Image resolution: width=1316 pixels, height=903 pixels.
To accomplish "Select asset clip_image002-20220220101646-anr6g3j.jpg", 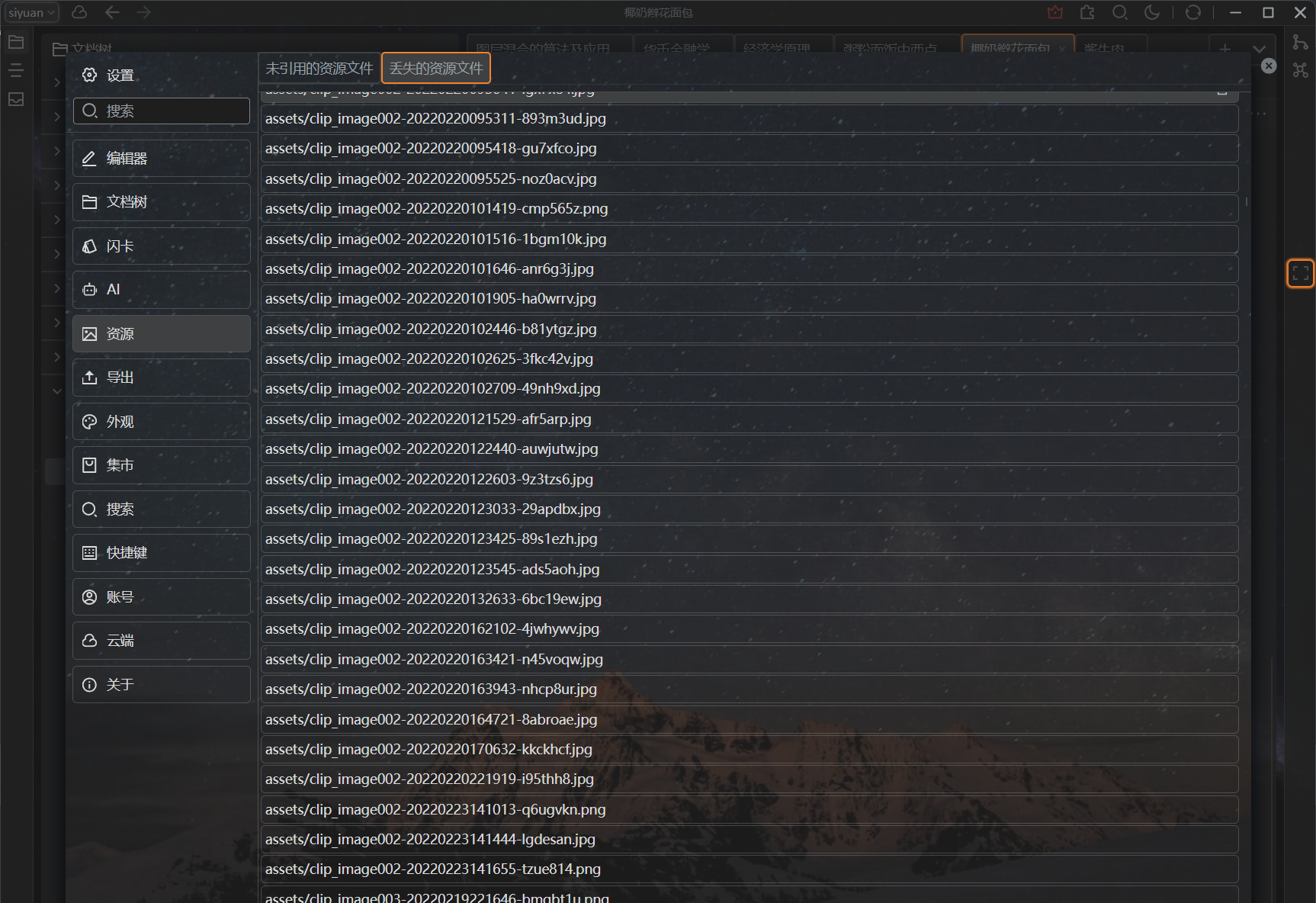I will (749, 269).
